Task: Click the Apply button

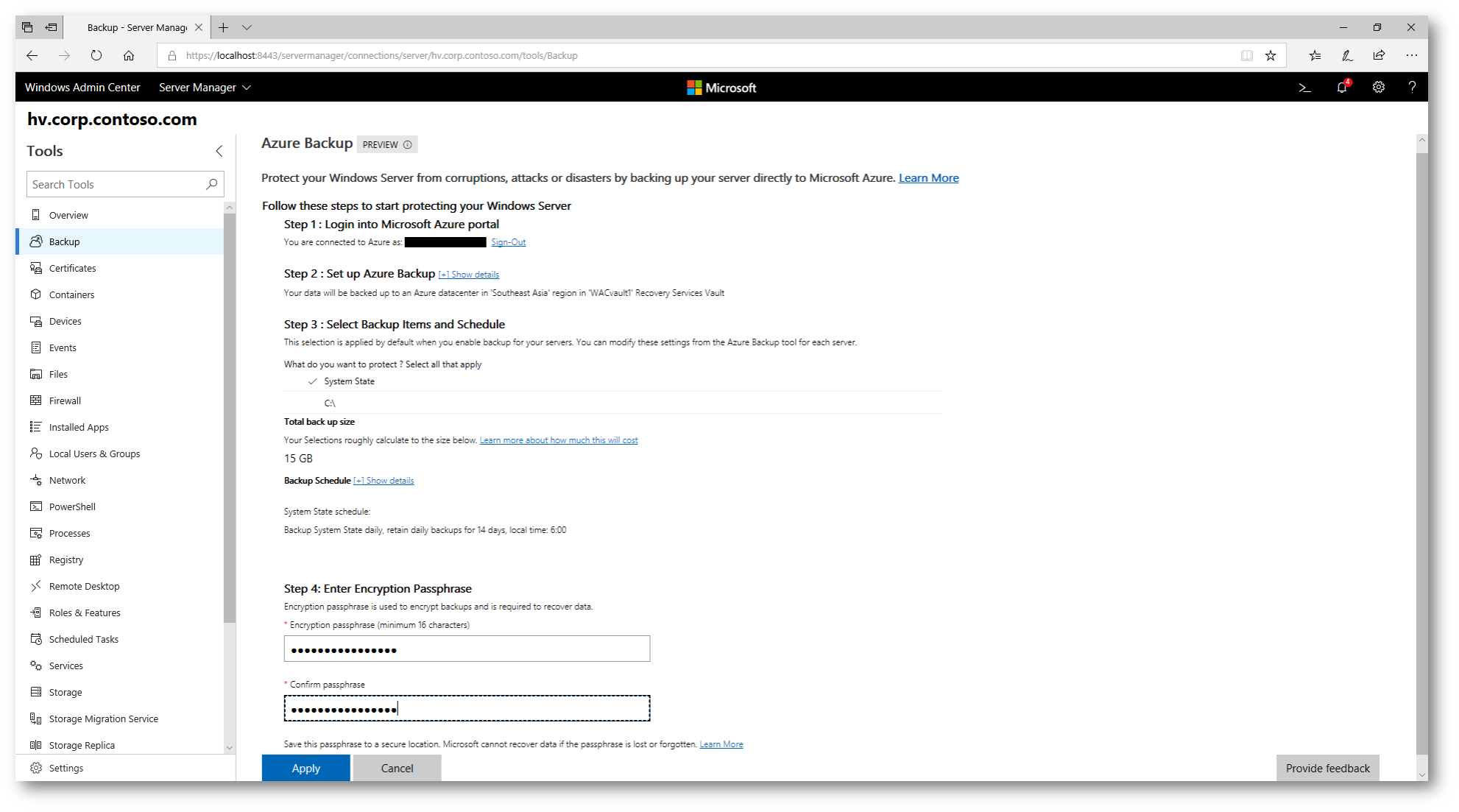Action: click(305, 768)
